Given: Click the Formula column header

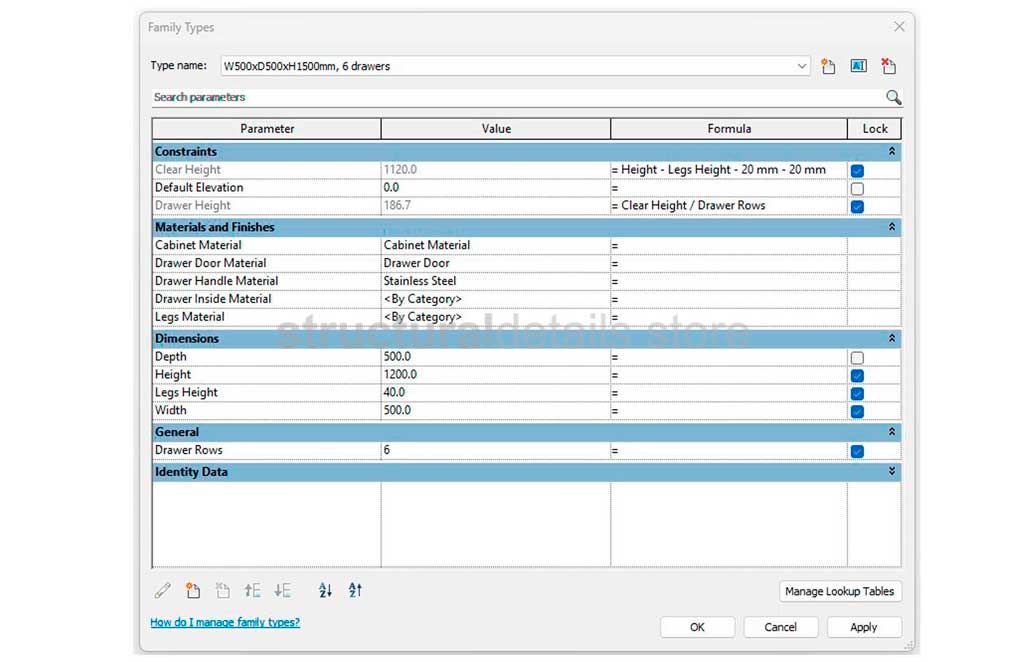Looking at the screenshot, I should [729, 129].
